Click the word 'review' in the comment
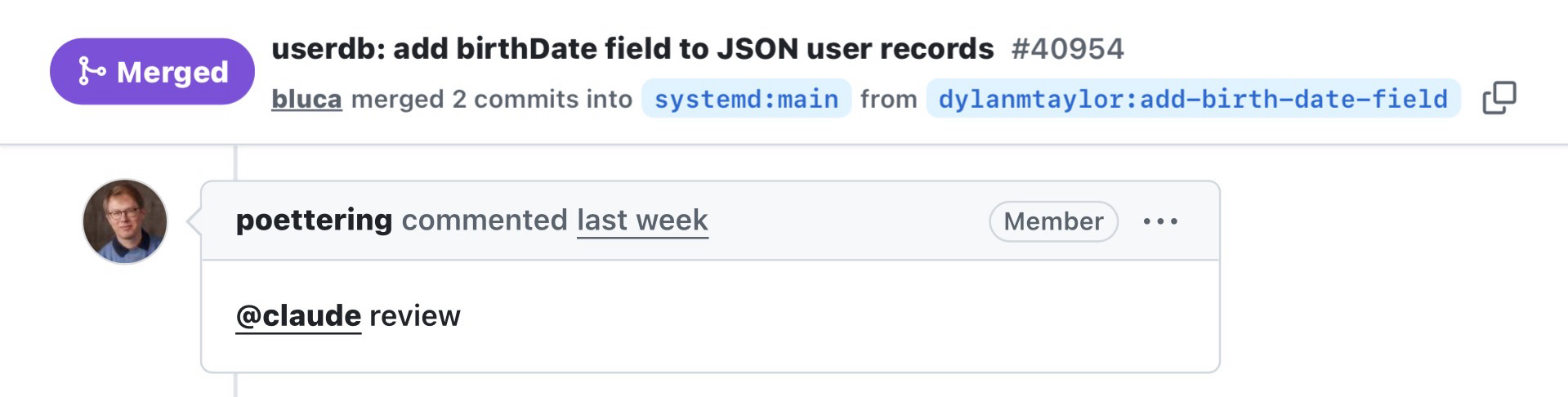Viewport: 1568px width, 397px height. [x=415, y=315]
